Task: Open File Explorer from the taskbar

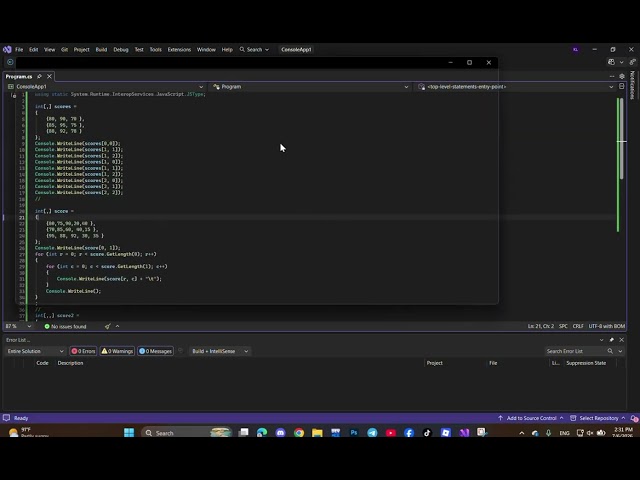Action: pyautogui.click(x=317, y=433)
